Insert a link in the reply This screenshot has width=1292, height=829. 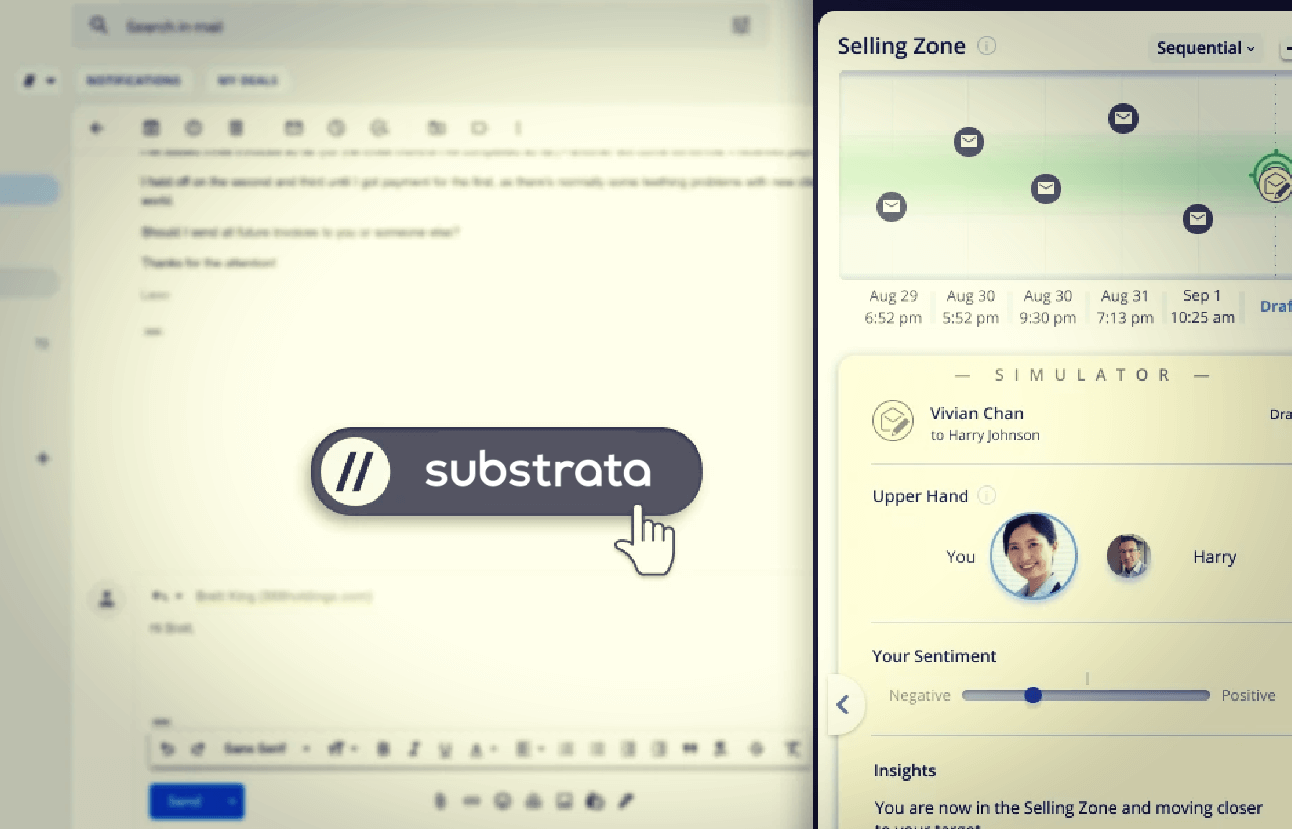[x=471, y=801]
